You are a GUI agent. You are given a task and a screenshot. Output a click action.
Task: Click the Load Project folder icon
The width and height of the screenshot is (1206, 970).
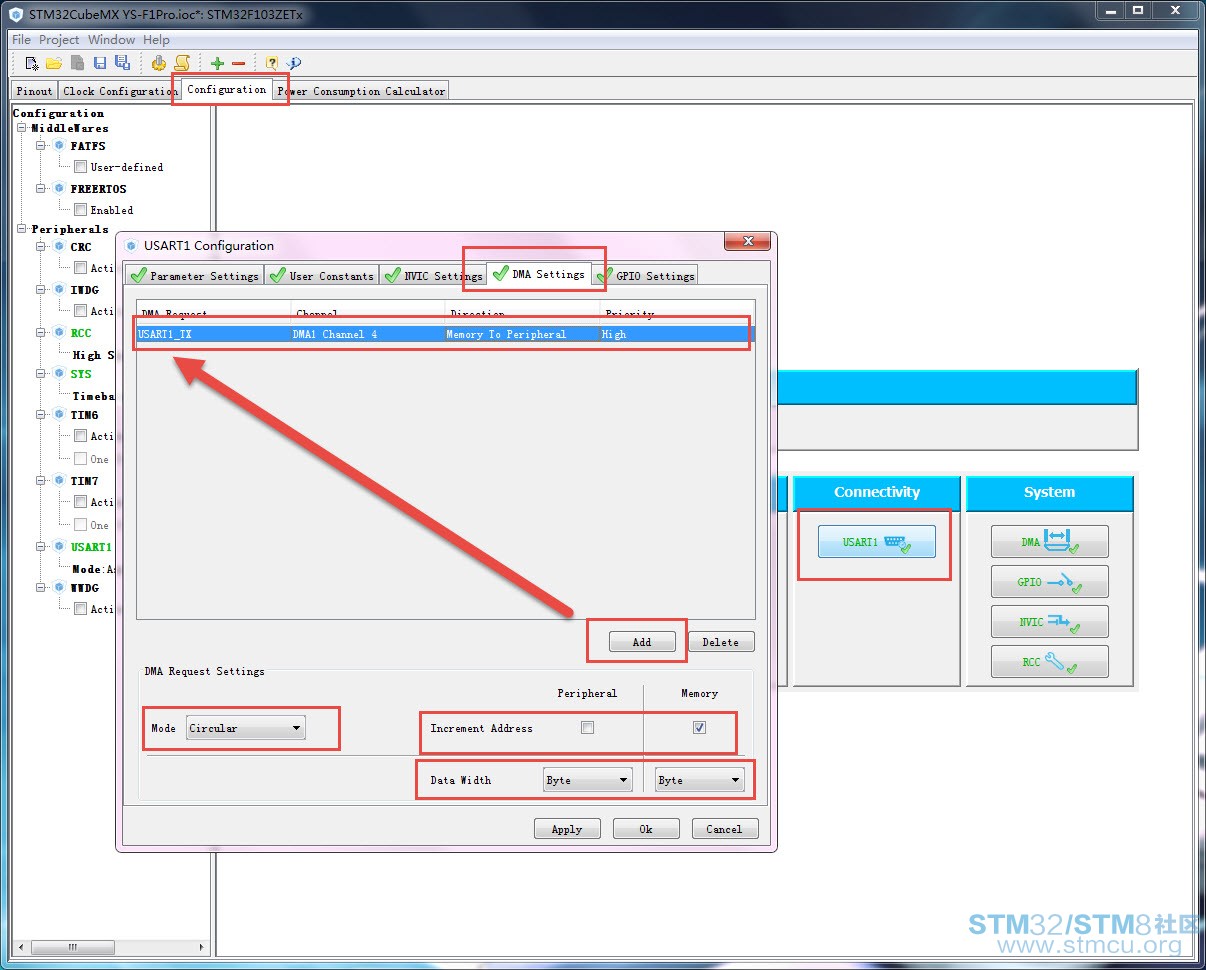click(54, 63)
